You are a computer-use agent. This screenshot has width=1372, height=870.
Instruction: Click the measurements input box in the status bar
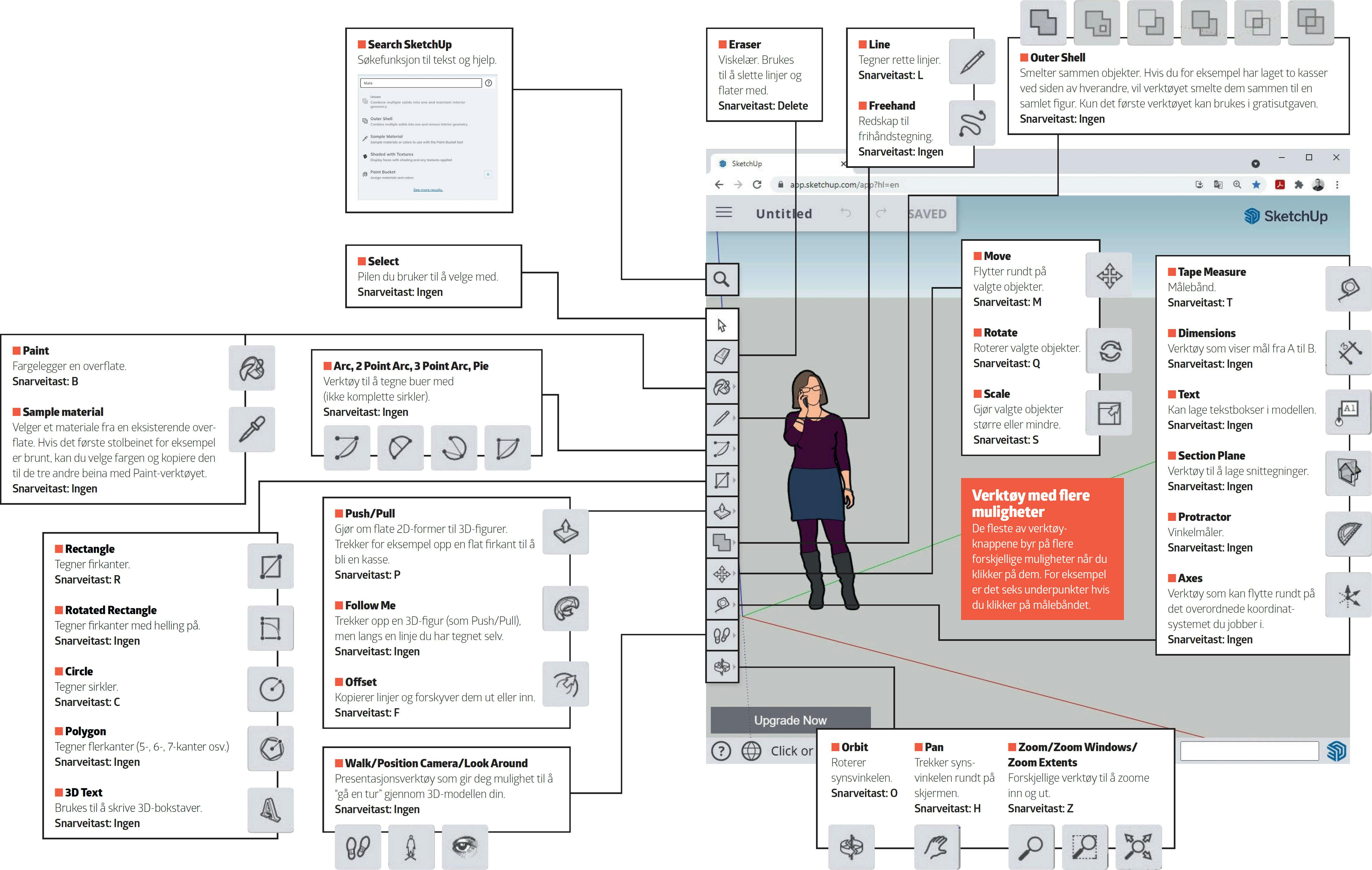[1249, 751]
